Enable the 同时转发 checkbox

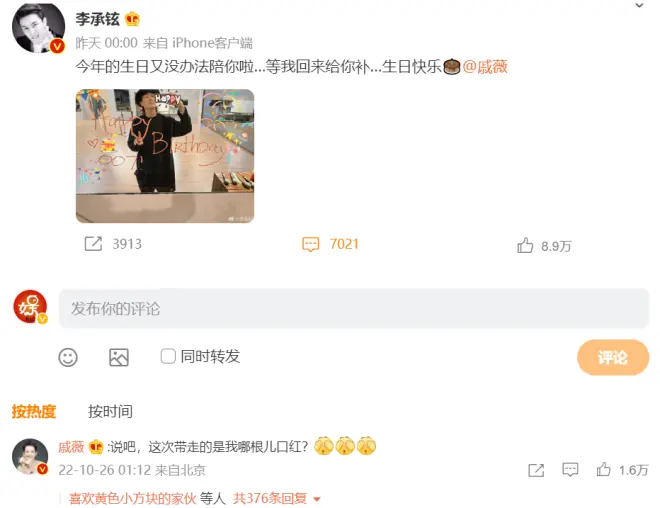point(168,356)
